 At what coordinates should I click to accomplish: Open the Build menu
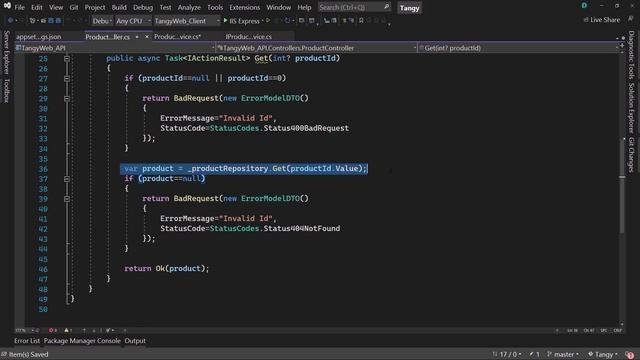(x=119, y=7)
